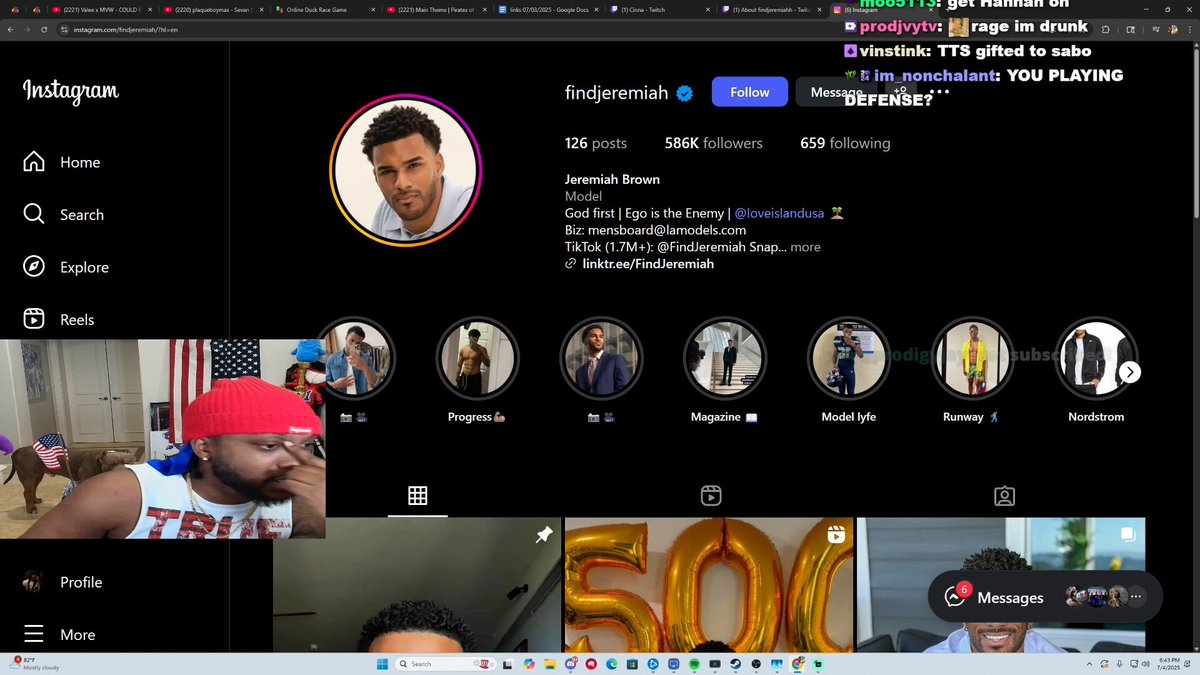
Task: Expand the More hamburger menu
Action: (60, 634)
